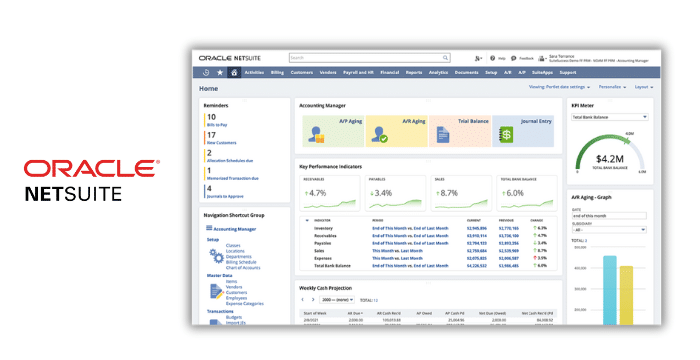Open Total Bank Balance KPI card
Image resolution: width=700 pixels, height=360 pixels.
(527, 193)
